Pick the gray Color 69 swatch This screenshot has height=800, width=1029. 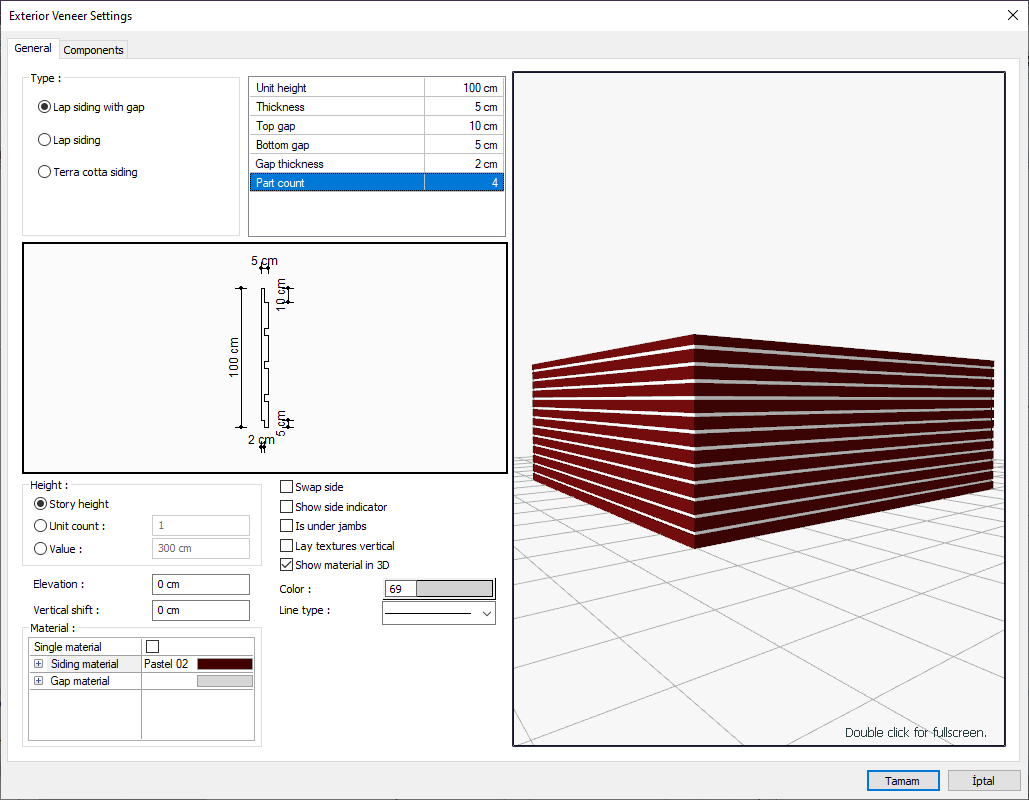454,589
